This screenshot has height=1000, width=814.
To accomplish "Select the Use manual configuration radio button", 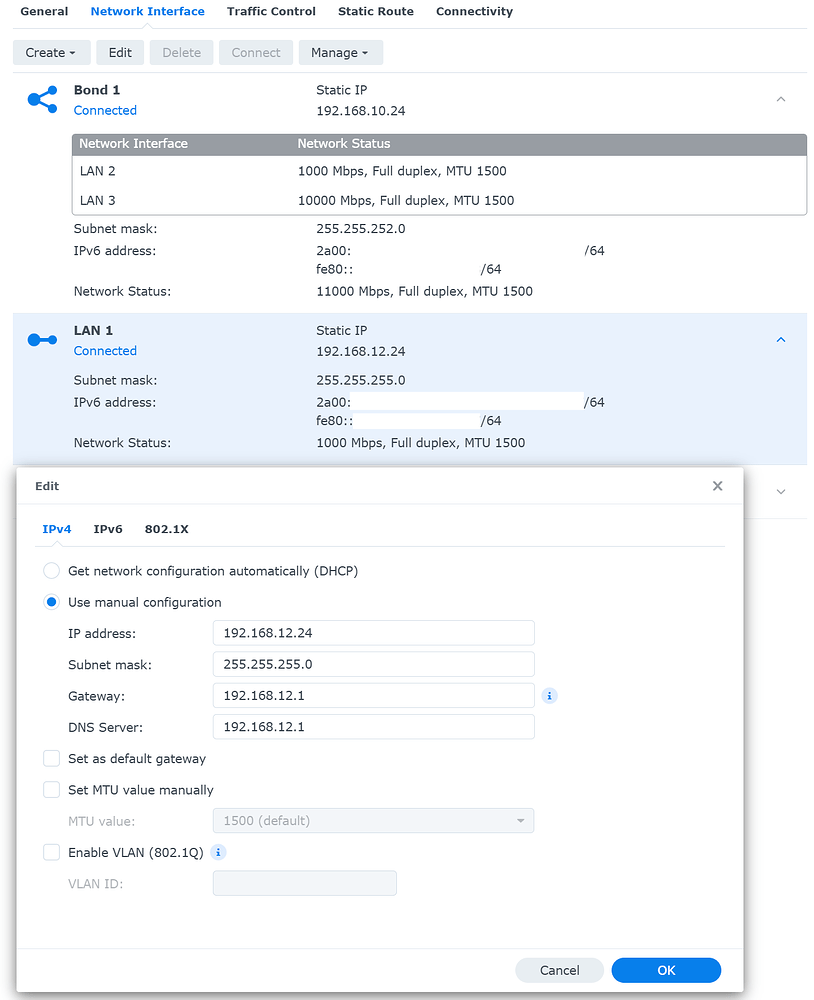I will coord(52,602).
